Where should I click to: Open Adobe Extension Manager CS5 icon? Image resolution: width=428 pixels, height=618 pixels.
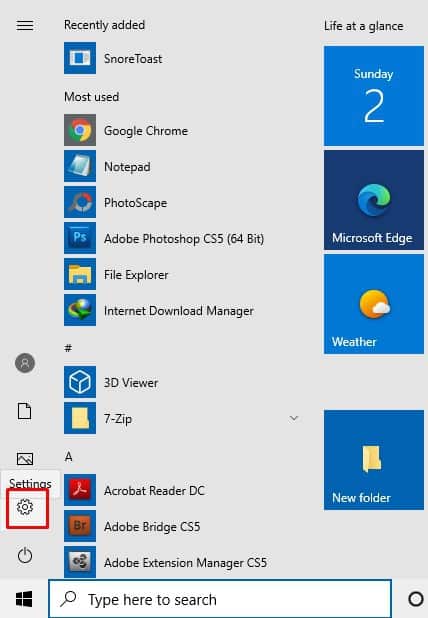point(80,562)
